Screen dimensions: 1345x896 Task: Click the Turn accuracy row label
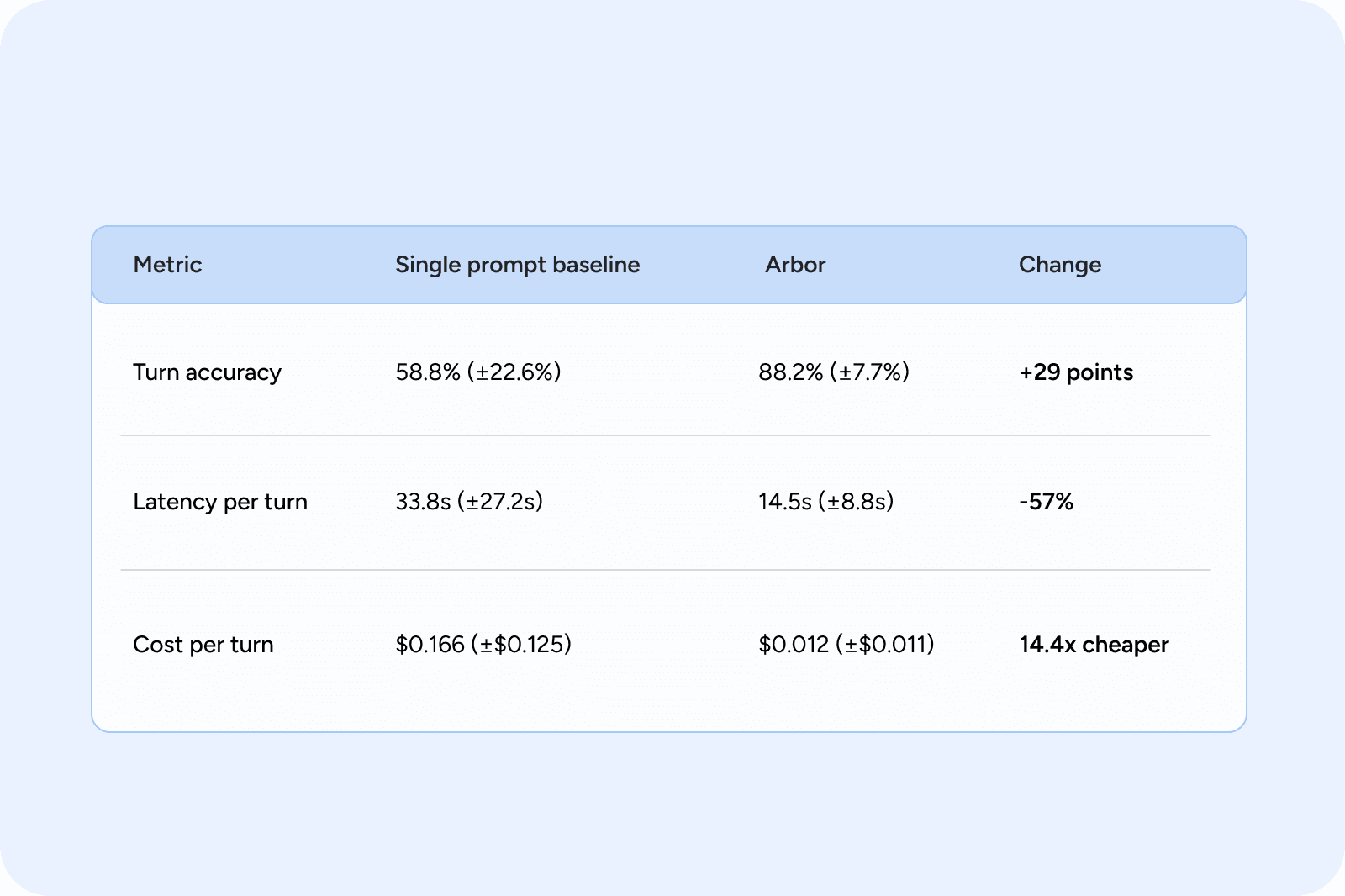207,372
